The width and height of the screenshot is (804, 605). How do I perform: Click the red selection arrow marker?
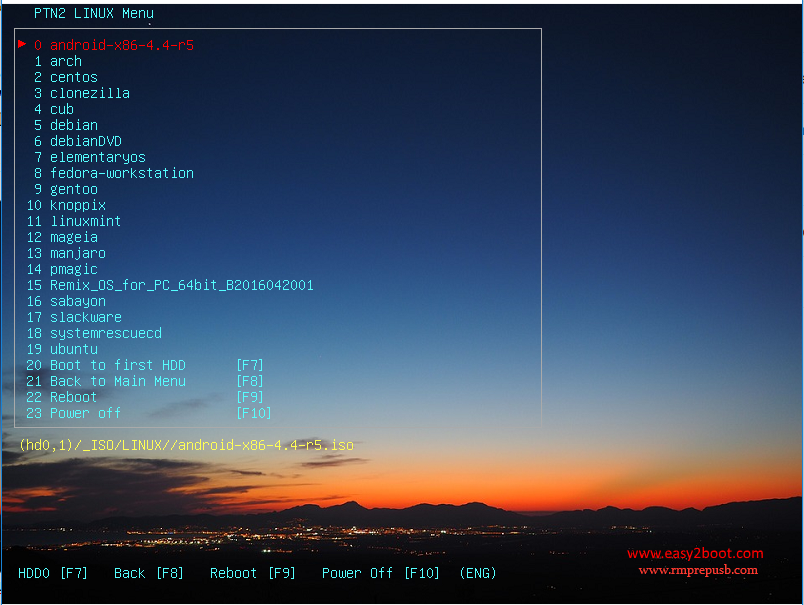pyautogui.click(x=22, y=44)
